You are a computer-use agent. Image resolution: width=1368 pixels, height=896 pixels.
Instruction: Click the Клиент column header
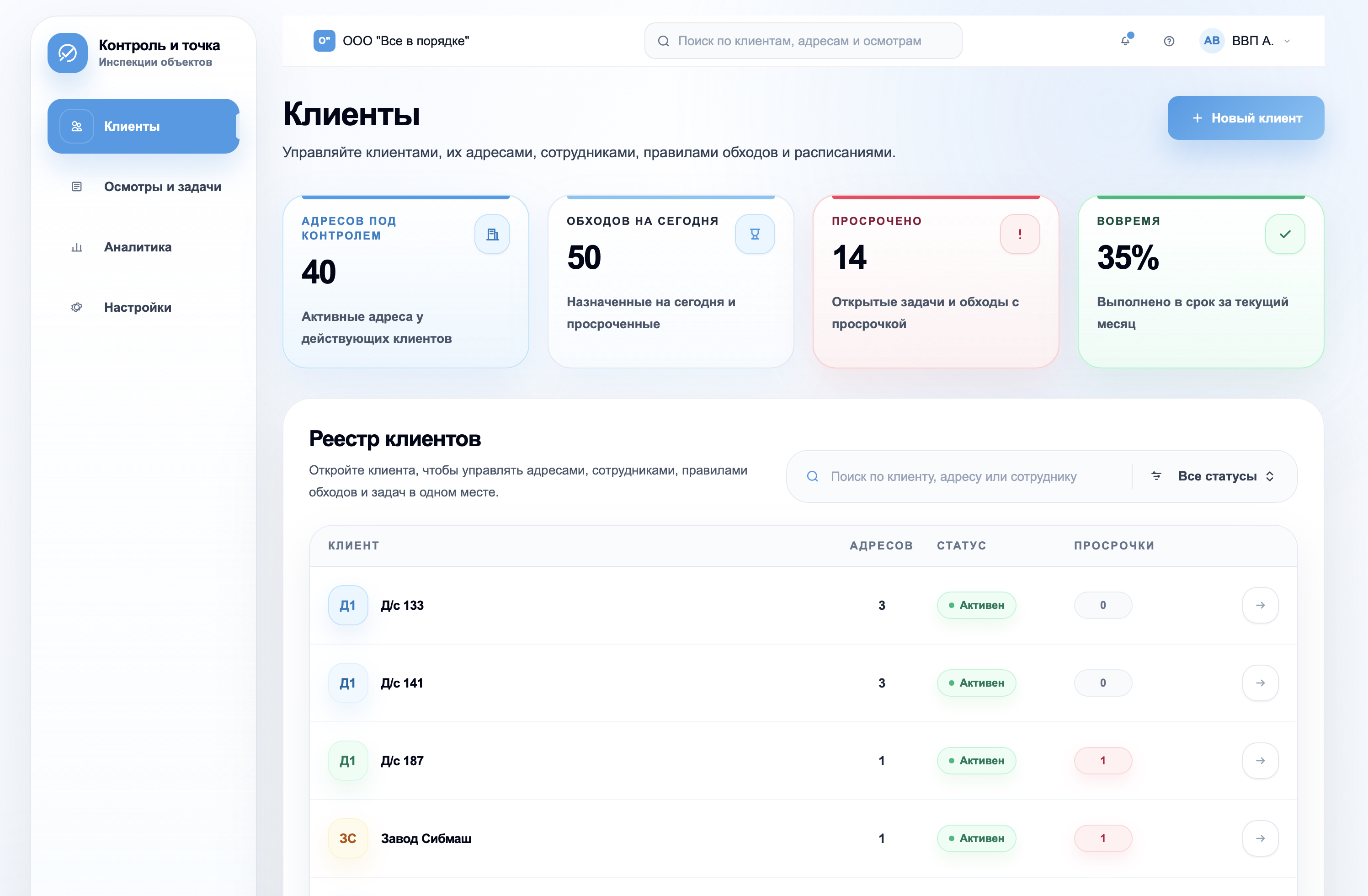point(353,545)
